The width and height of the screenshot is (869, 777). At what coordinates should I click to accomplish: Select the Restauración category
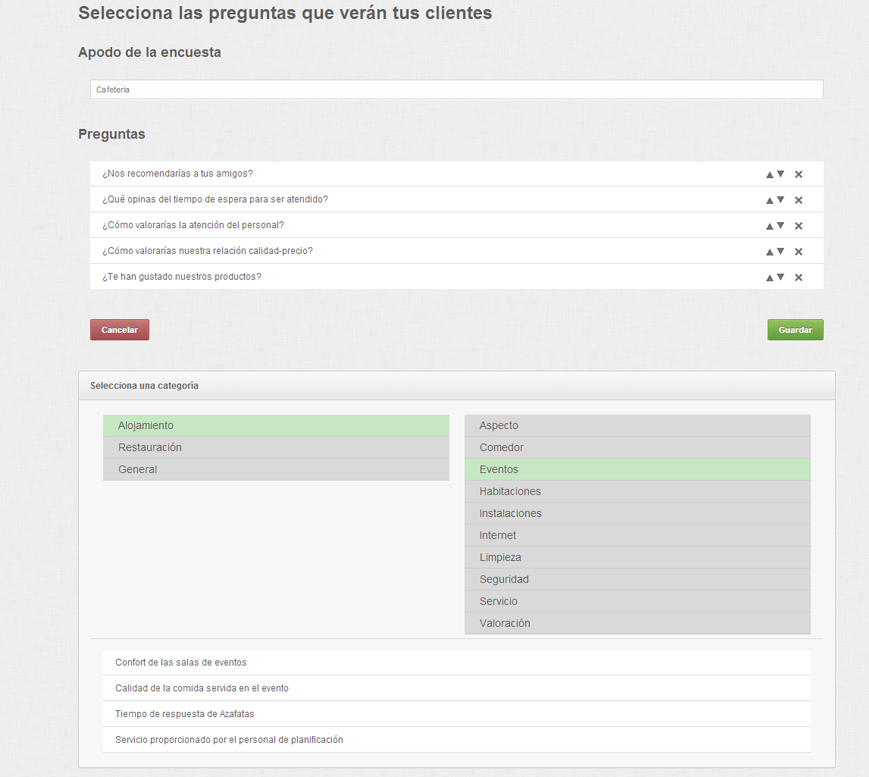[x=276, y=447]
